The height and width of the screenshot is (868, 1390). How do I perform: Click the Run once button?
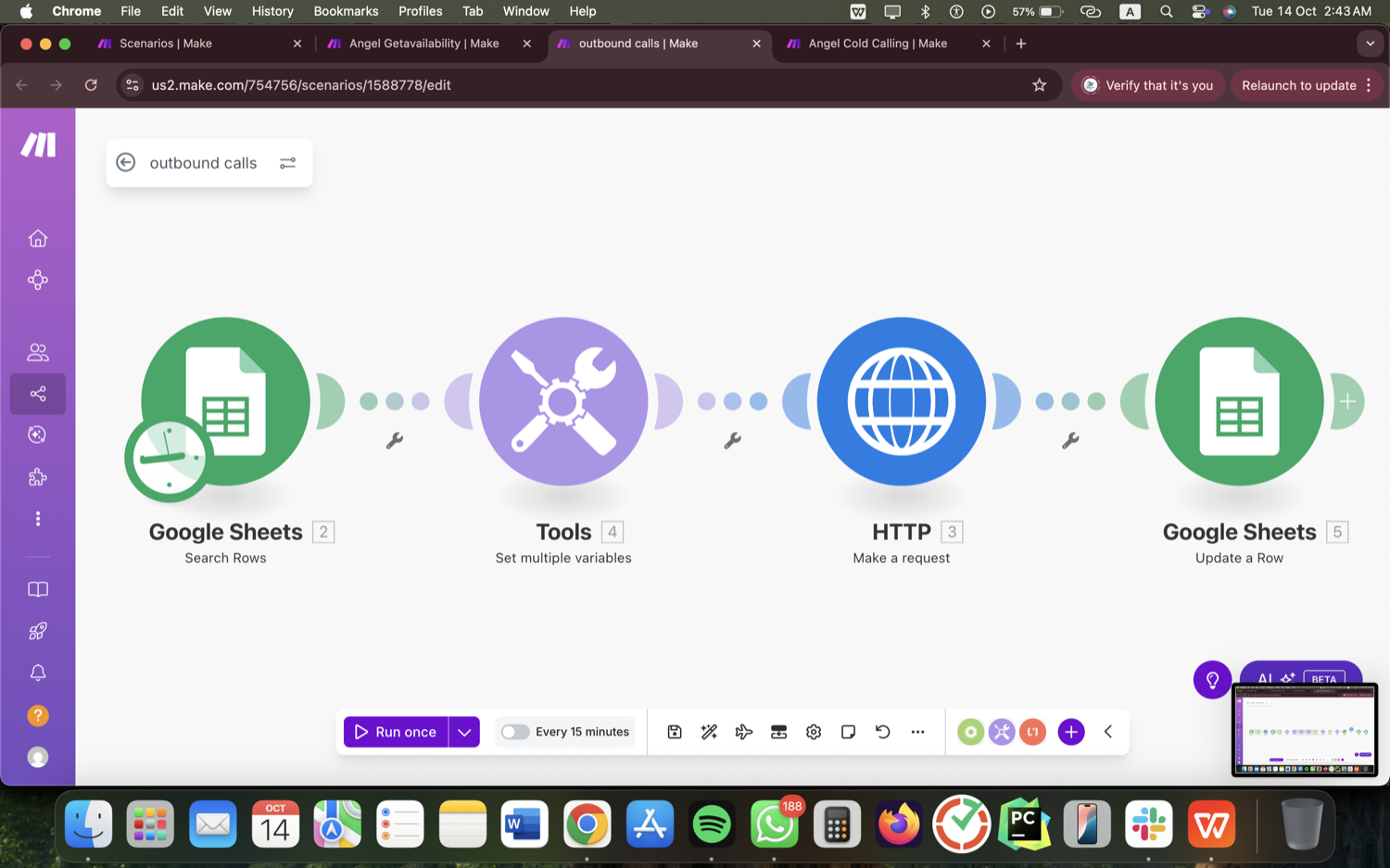(396, 732)
